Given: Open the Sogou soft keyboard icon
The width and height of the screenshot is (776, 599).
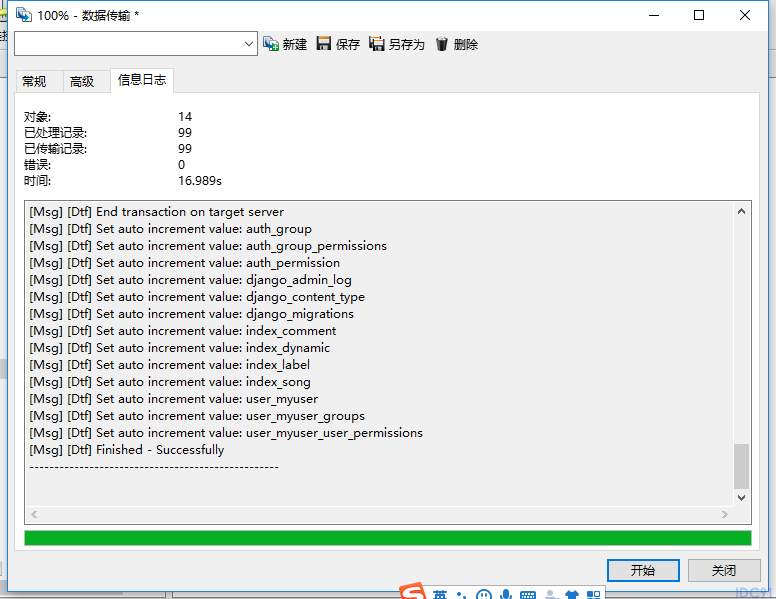Looking at the screenshot, I should (528, 595).
